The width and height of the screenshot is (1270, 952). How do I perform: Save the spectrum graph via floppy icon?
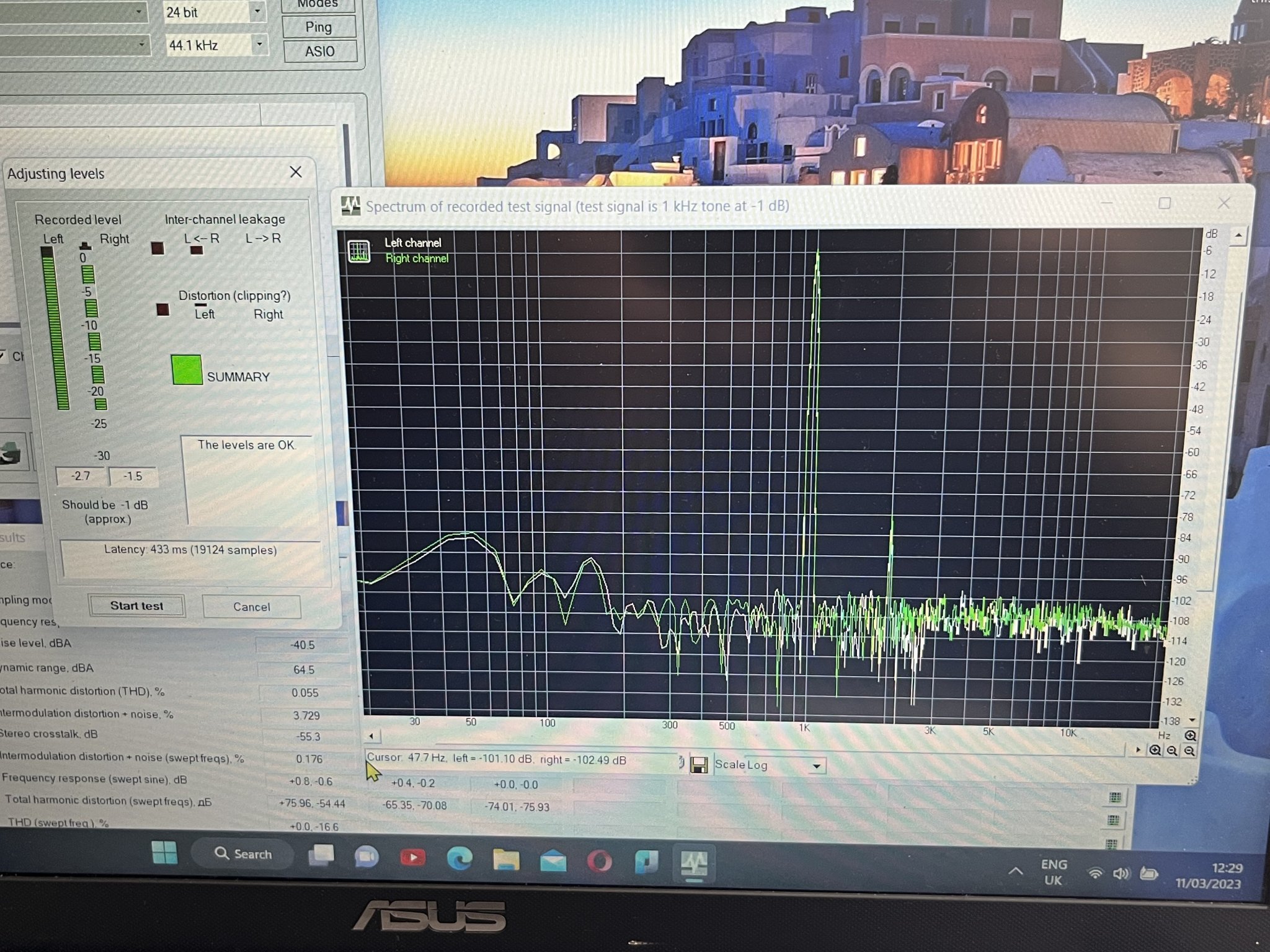[699, 765]
